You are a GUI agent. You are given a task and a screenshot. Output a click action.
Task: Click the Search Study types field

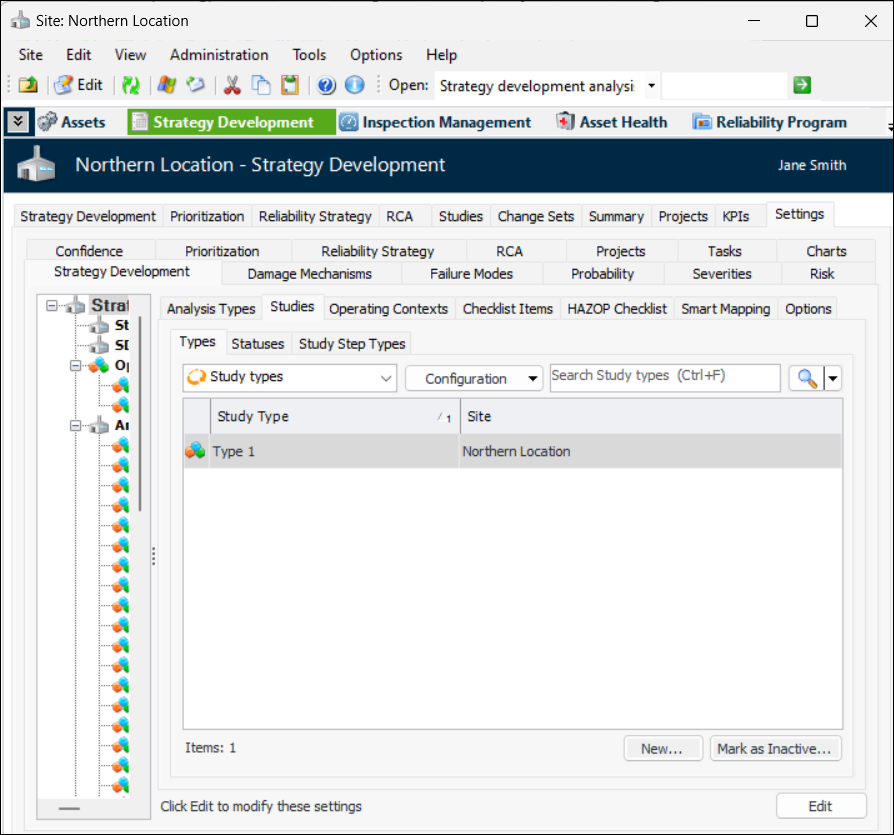(x=664, y=377)
